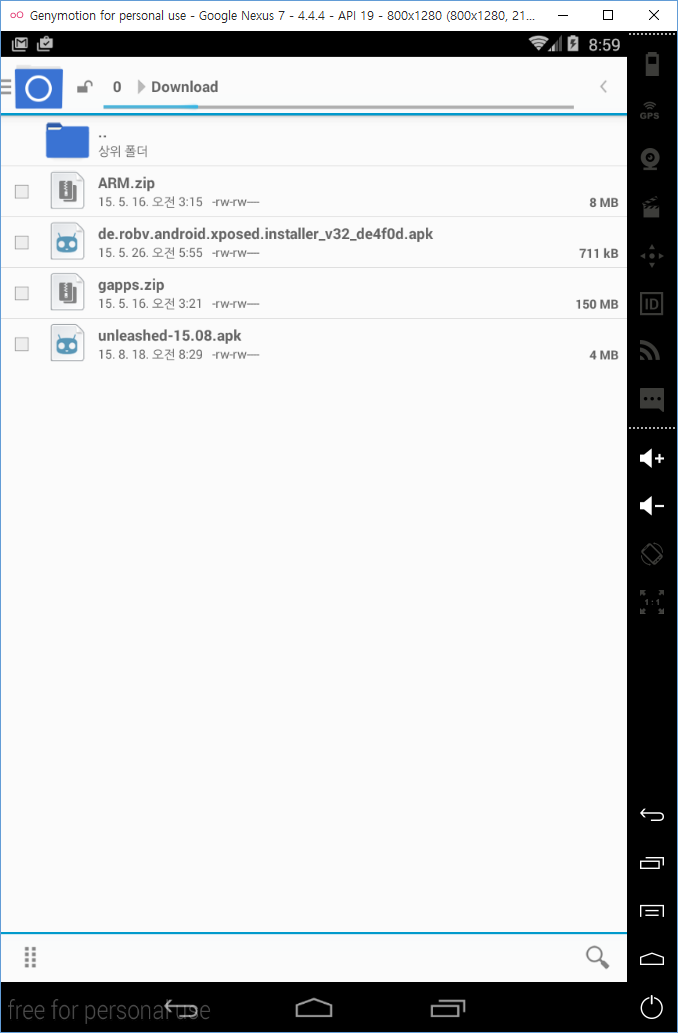
Task: Click Genymotion sidebar recent apps button
Action: pyautogui.click(x=652, y=863)
